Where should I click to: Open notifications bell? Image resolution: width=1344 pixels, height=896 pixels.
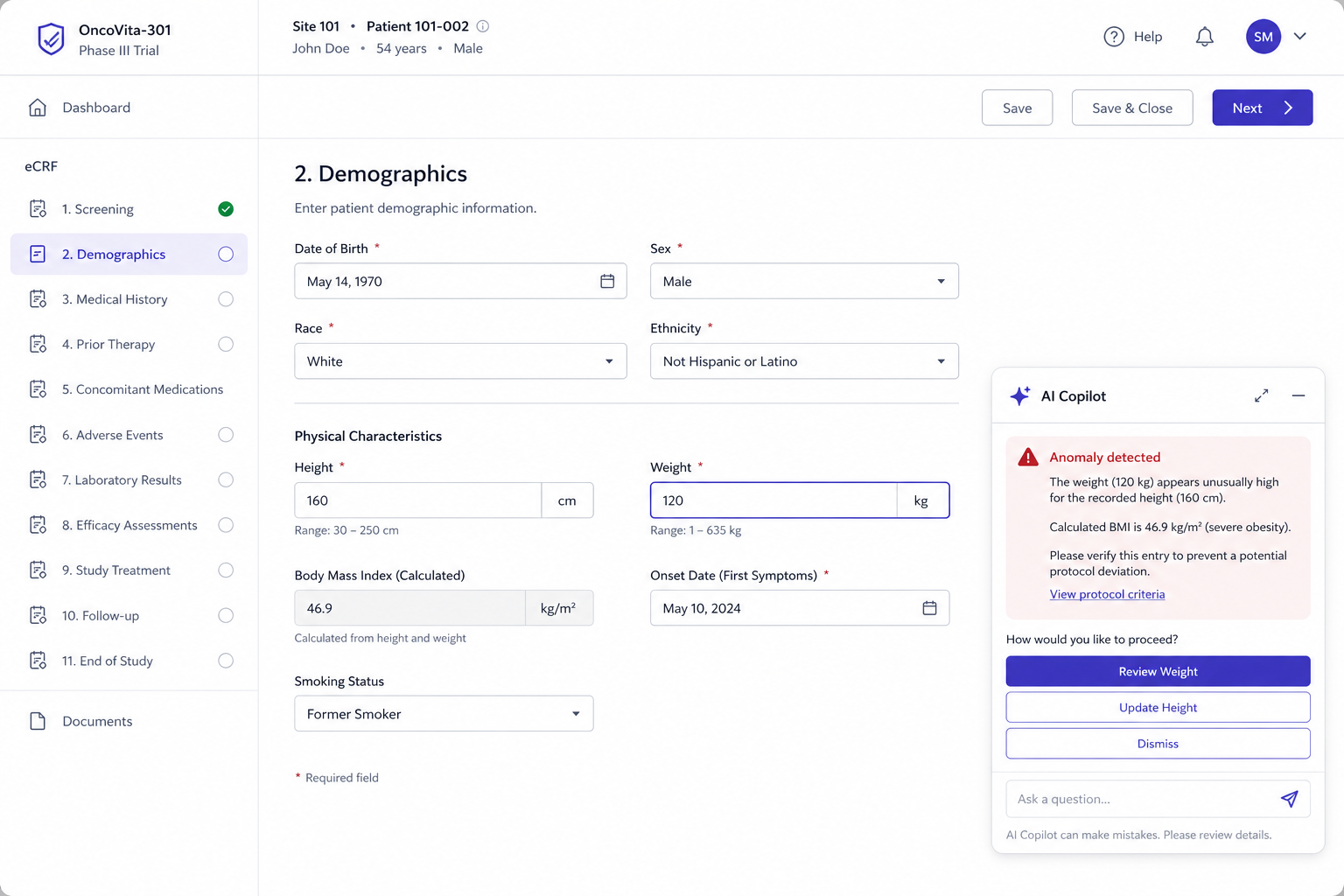(x=1205, y=37)
